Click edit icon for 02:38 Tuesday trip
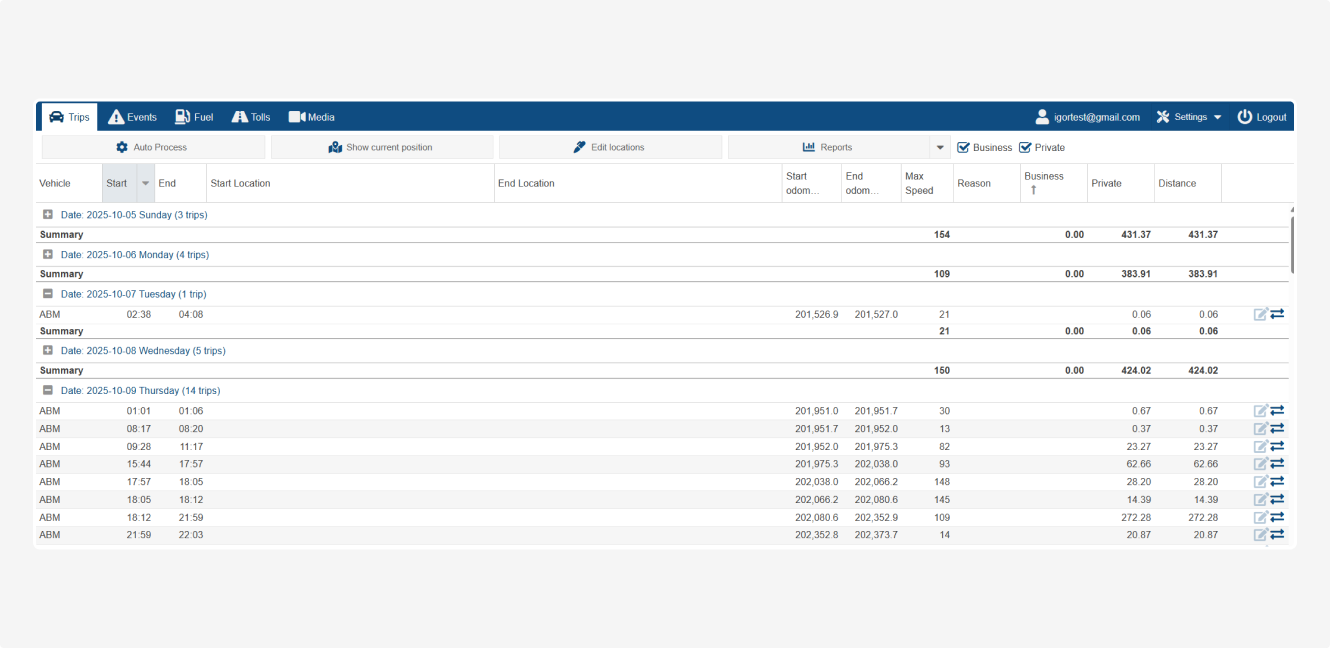 coord(1260,314)
